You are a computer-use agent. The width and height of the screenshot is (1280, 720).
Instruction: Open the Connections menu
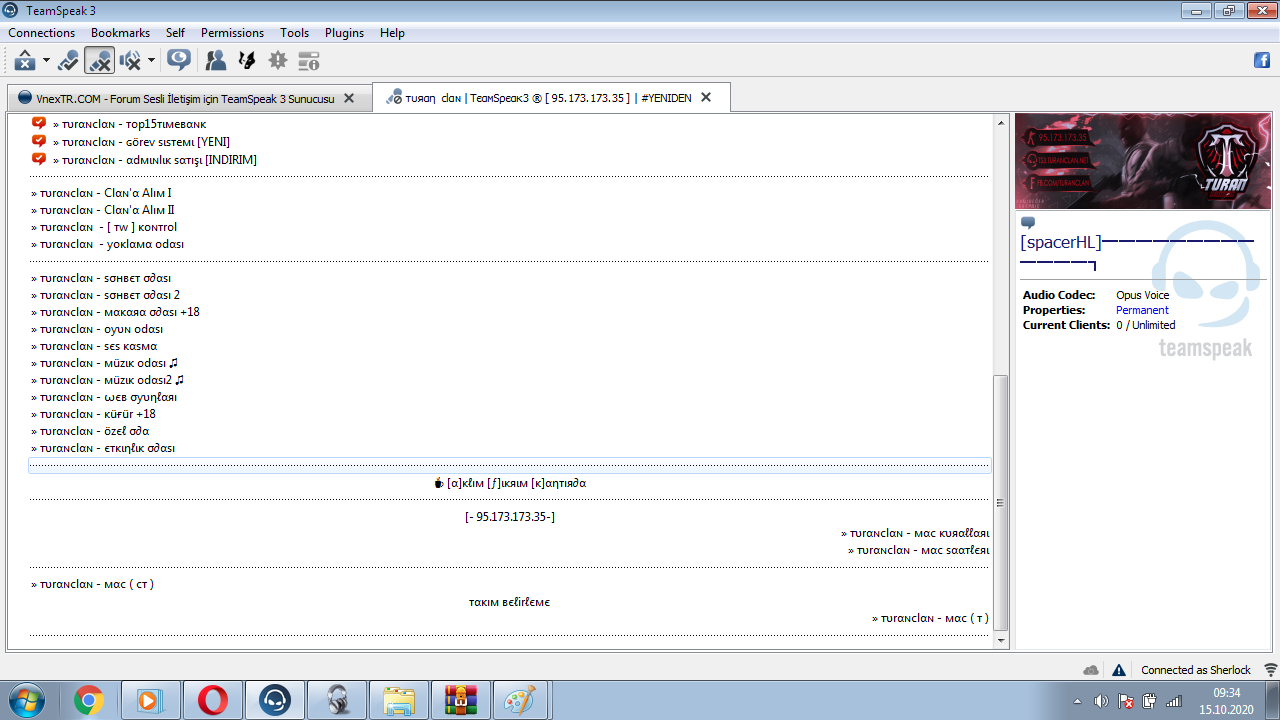pyautogui.click(x=42, y=33)
